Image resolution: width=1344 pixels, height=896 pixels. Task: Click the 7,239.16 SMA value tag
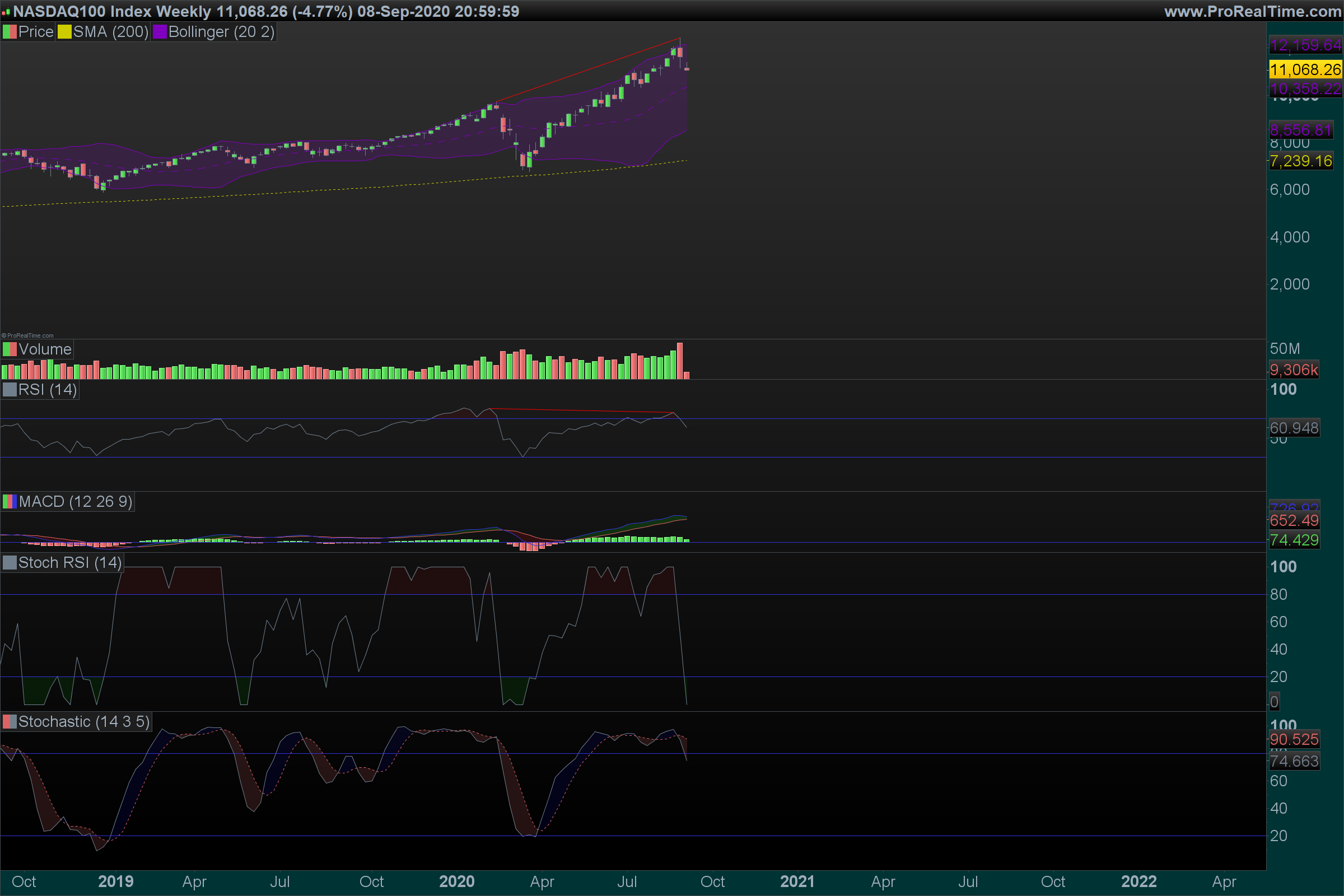[x=1300, y=161]
